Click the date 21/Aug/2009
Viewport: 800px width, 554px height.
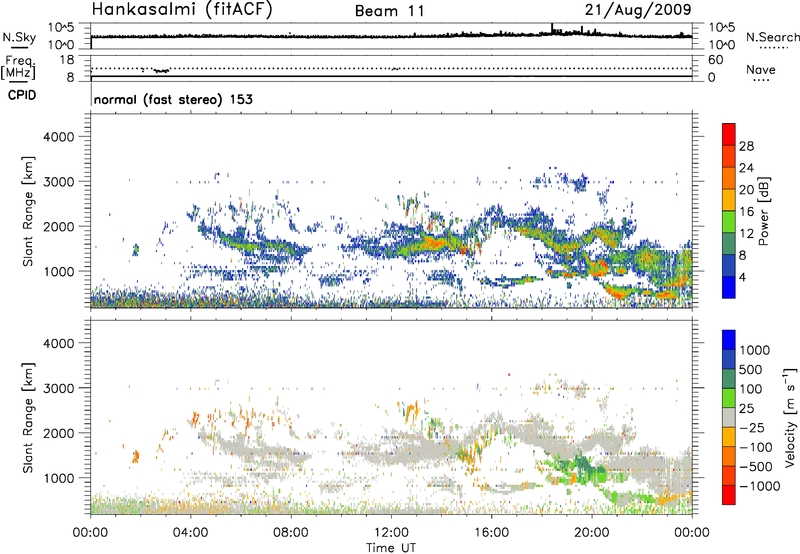tap(638, 9)
